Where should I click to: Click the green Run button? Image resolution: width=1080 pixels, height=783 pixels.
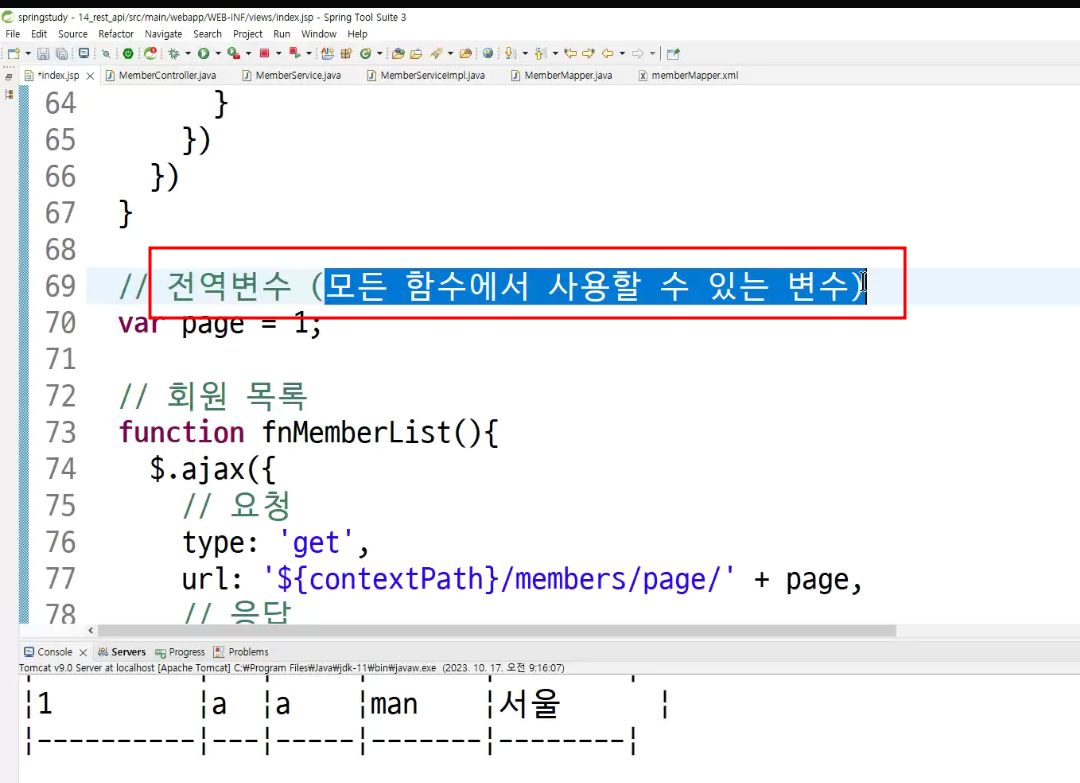pyautogui.click(x=203, y=54)
